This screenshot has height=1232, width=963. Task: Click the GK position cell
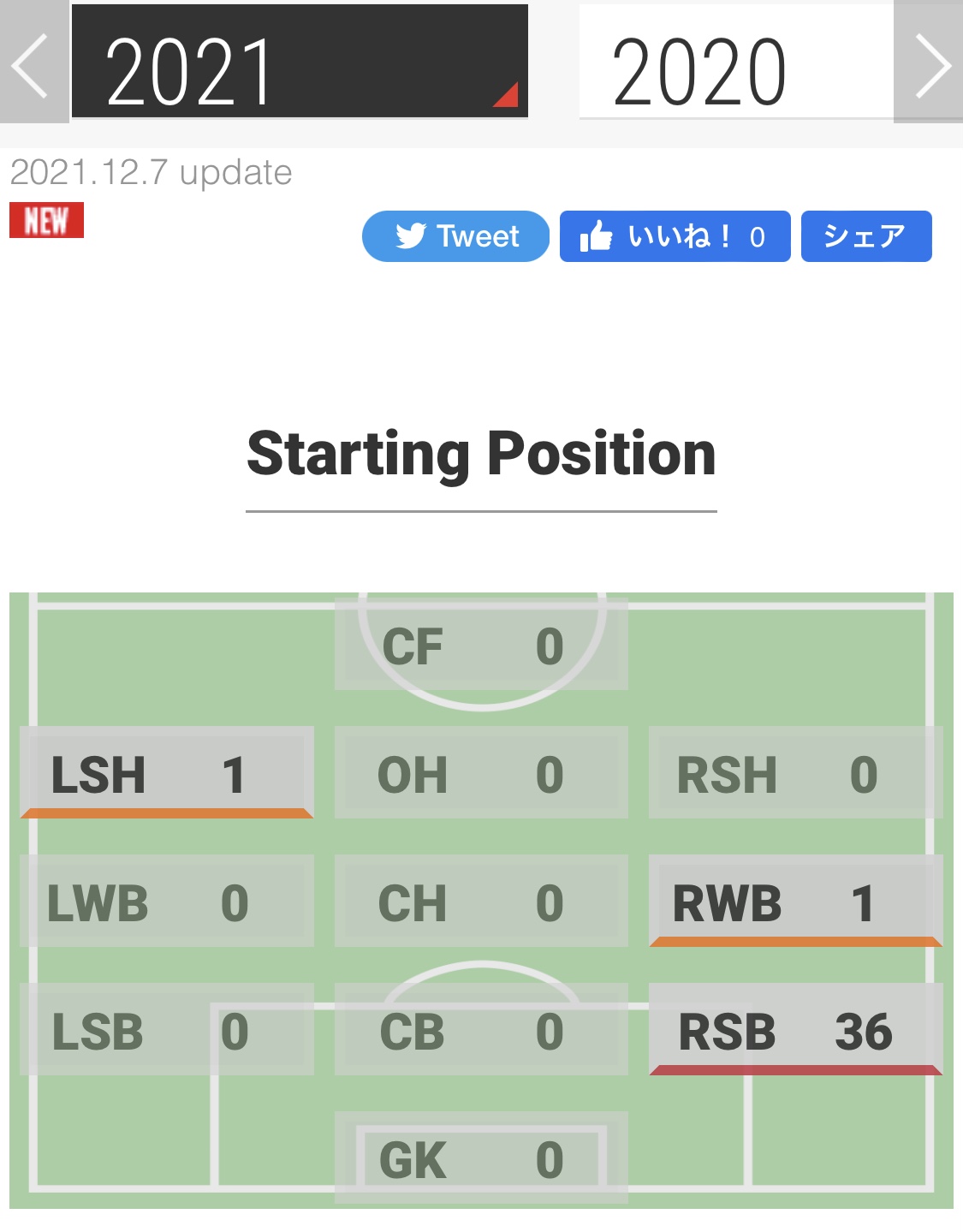(481, 1158)
